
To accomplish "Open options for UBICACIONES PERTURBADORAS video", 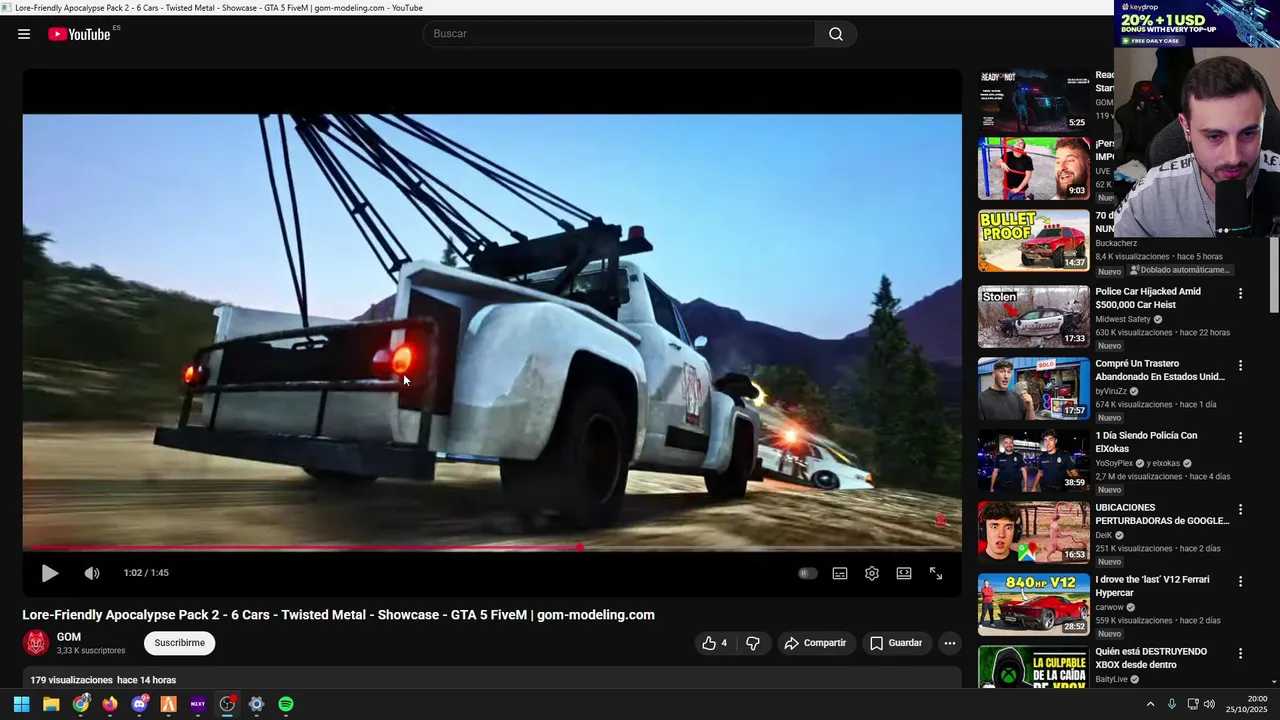I will [x=1241, y=509].
